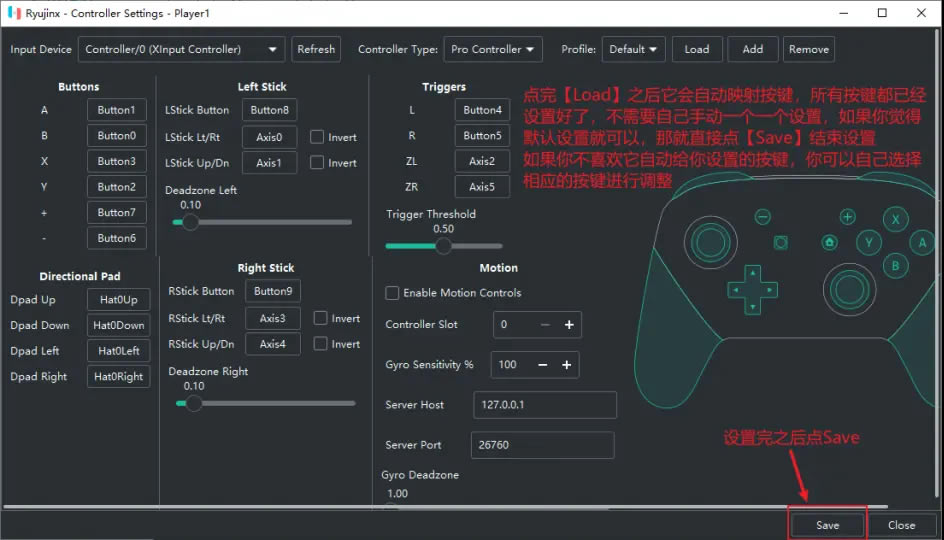Click the Add profile button
This screenshot has height=540, width=944.
click(x=753, y=49)
